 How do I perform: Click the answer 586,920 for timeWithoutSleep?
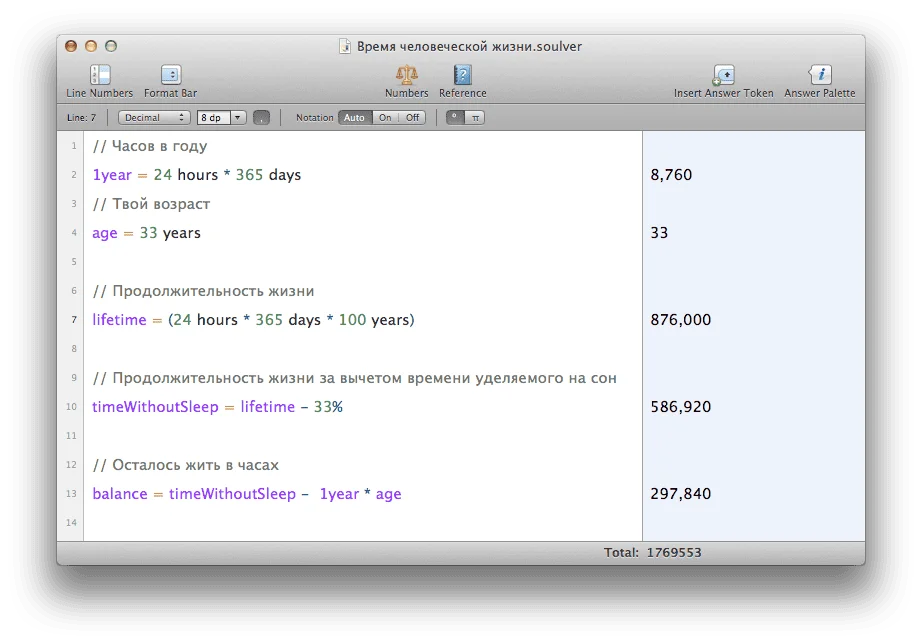(682, 406)
